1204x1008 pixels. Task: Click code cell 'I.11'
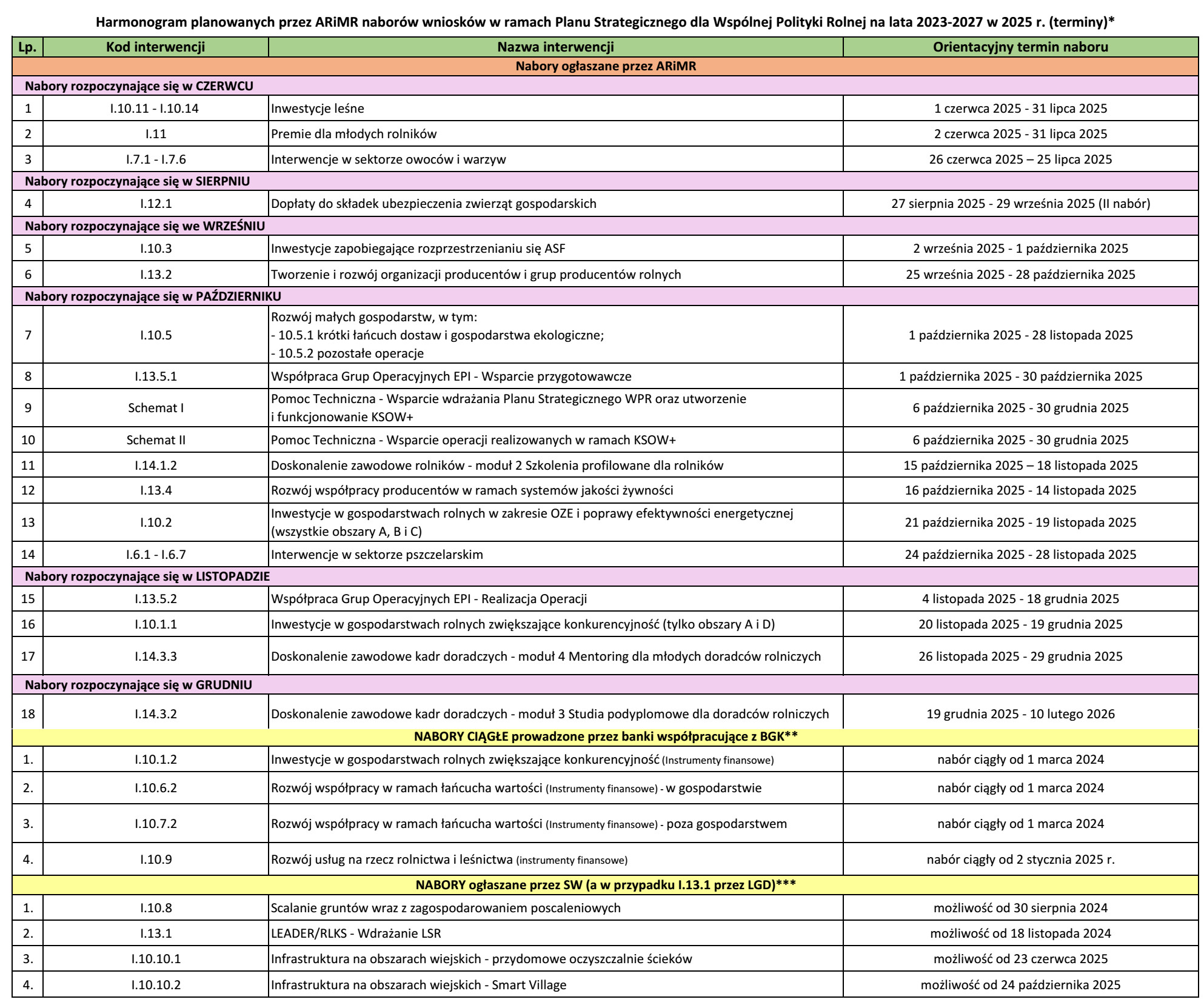click(x=155, y=134)
